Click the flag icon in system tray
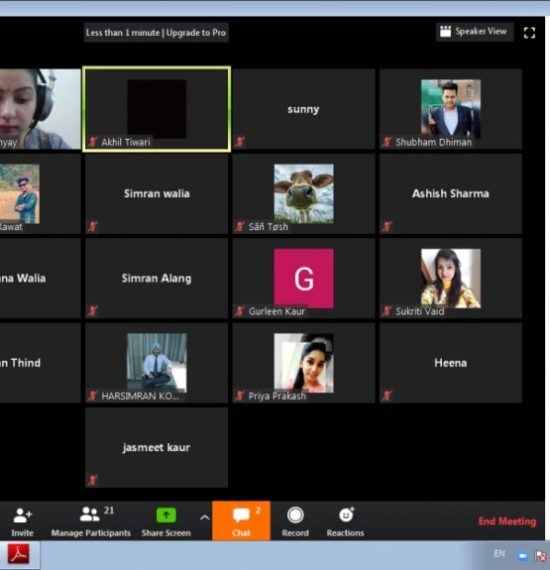 (x=541, y=555)
